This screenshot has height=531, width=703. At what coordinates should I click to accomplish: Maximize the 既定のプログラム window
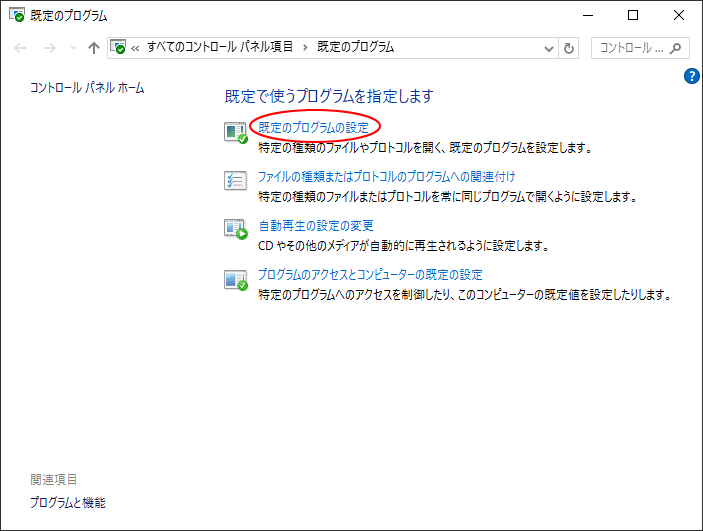pos(633,15)
